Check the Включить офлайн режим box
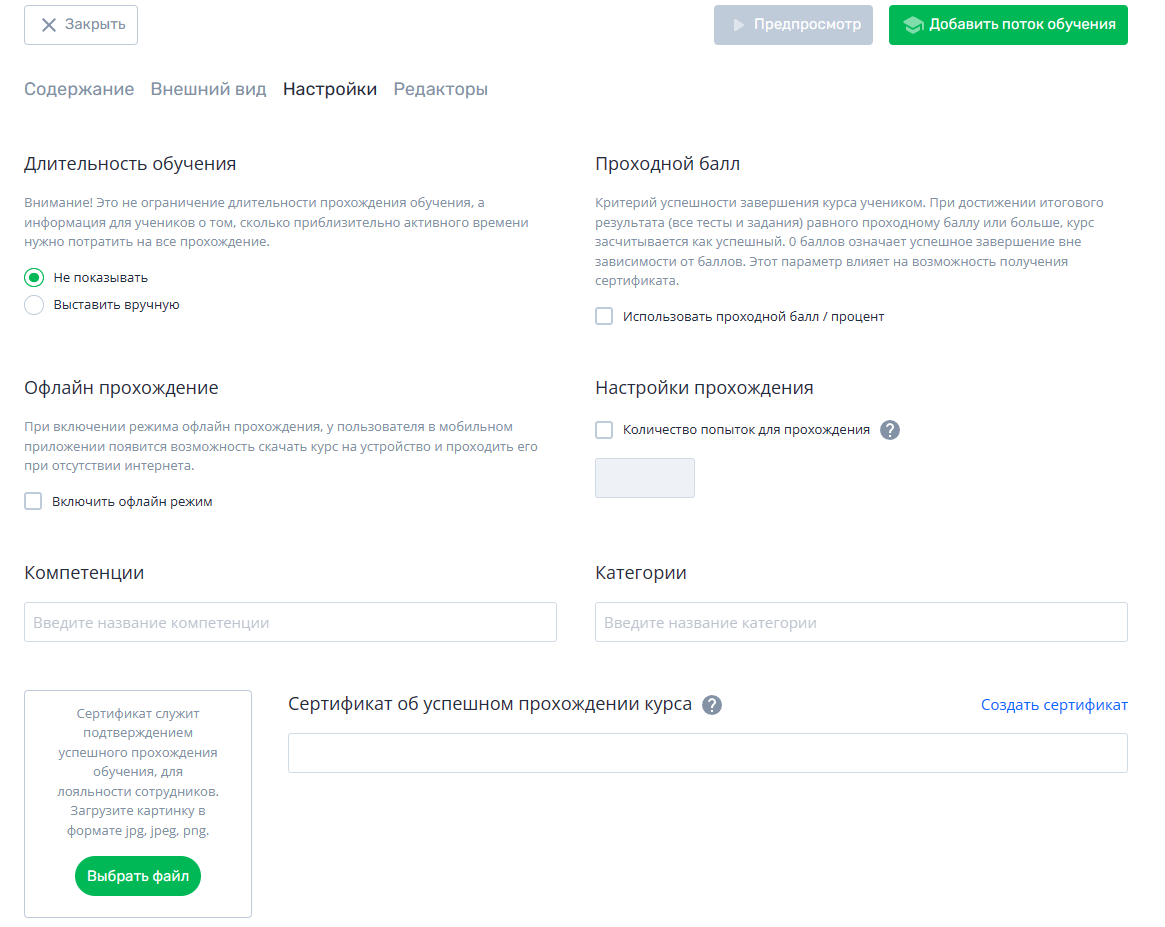Viewport: 1165px width, 927px height. coord(33,501)
